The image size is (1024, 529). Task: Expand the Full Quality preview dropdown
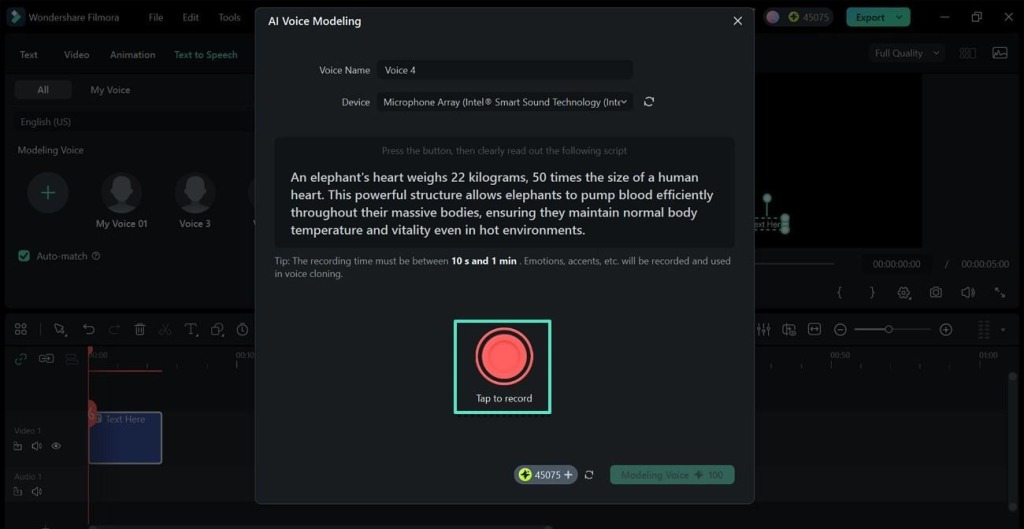coord(907,54)
